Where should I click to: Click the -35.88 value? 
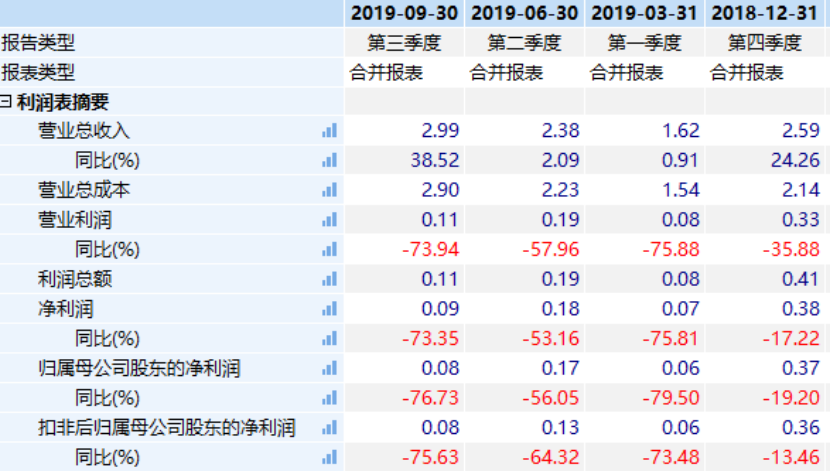click(791, 249)
